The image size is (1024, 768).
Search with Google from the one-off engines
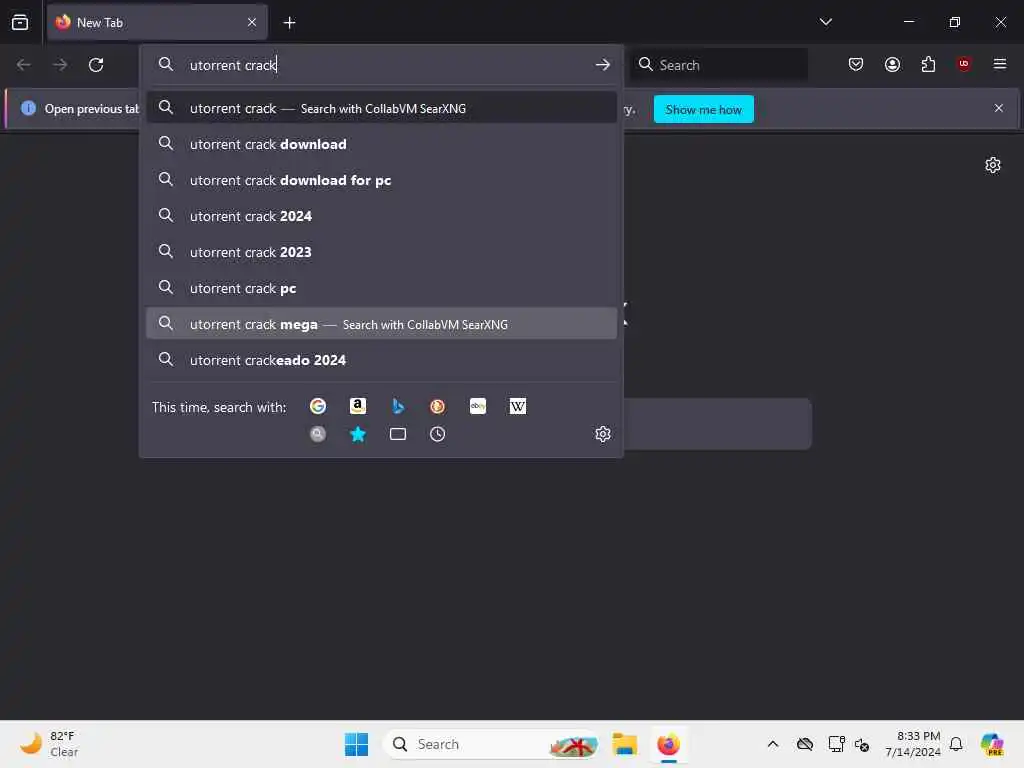pos(317,406)
